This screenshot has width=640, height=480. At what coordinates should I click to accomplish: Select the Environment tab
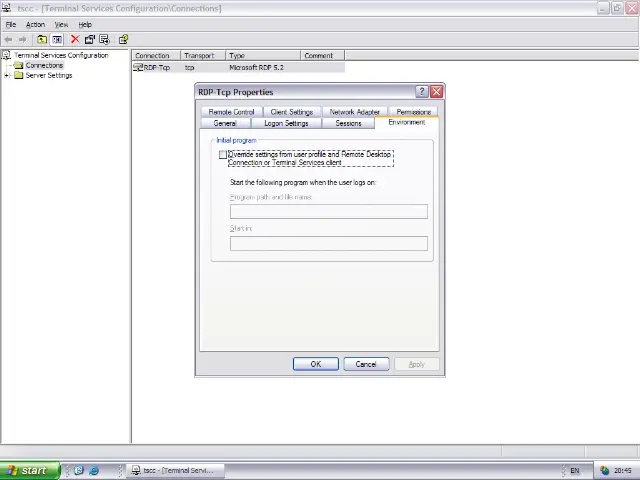click(407, 122)
